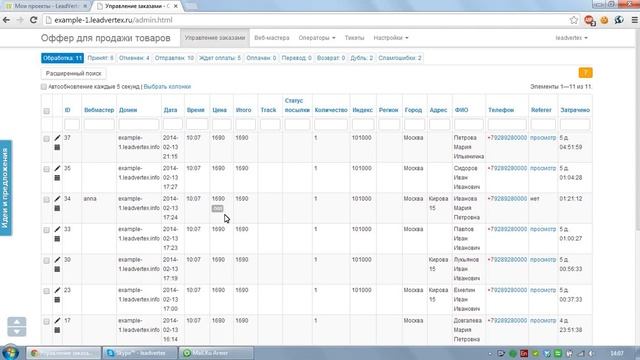This screenshot has width=640, height=360.
Task: Open the Управление заказами tab
Action: [x=215, y=38]
